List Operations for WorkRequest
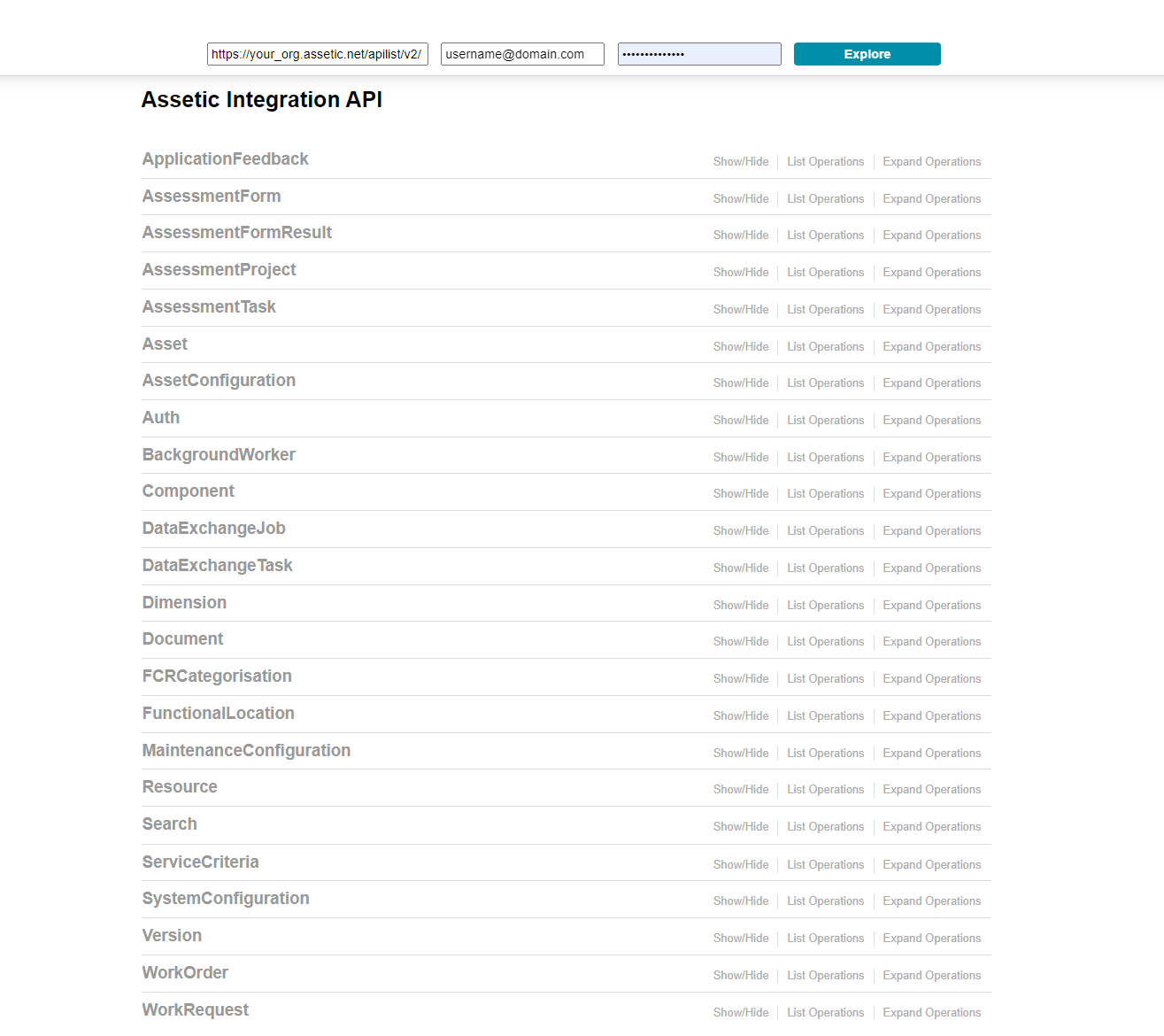The image size is (1164, 1036). pos(825,1013)
